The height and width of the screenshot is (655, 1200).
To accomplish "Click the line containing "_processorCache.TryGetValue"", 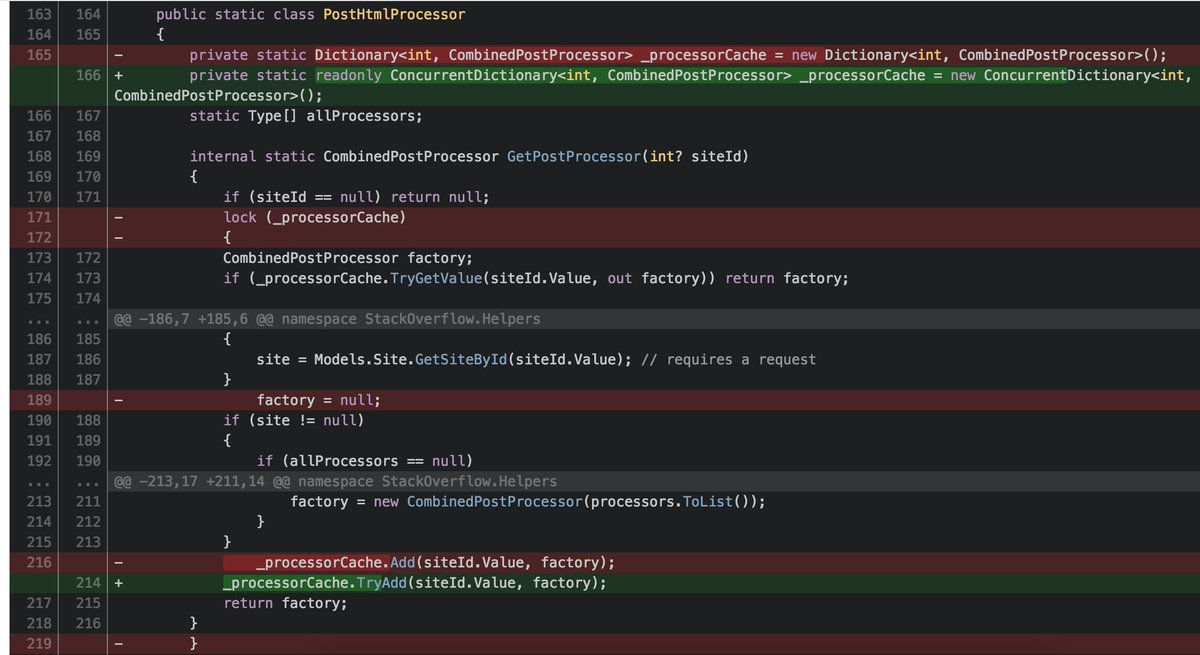I will tap(536, 278).
